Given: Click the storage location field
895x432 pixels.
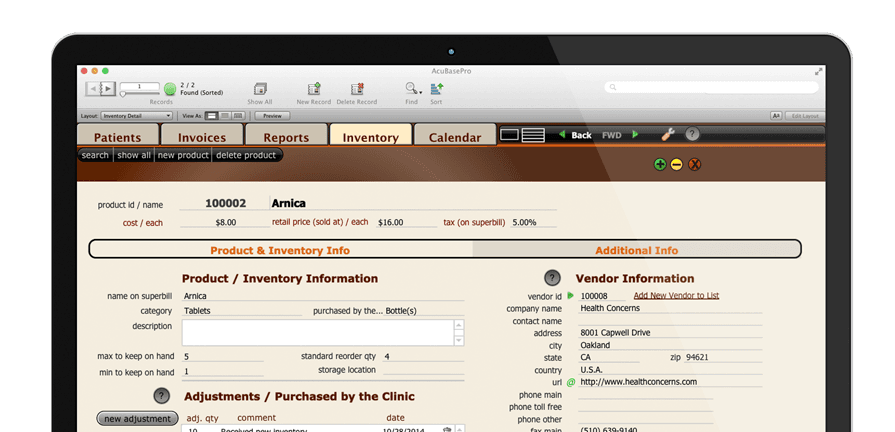Looking at the screenshot, I should click(x=423, y=370).
